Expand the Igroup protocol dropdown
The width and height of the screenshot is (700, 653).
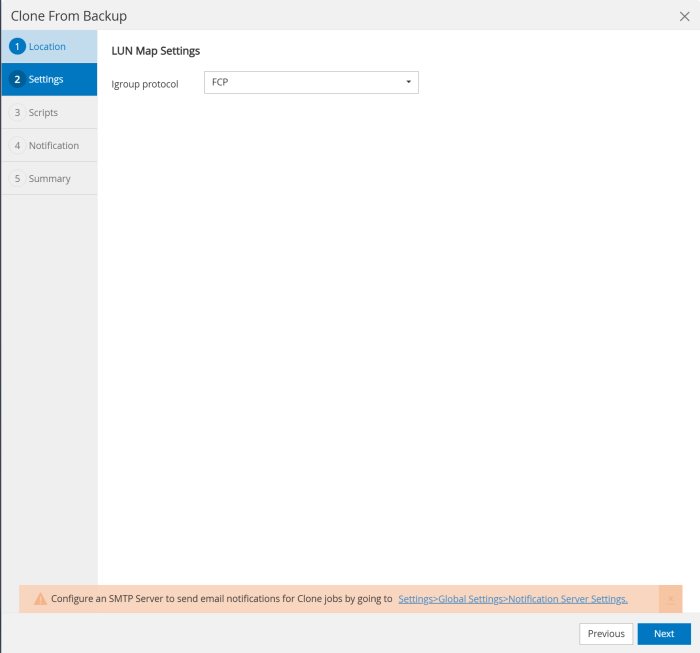[311, 83]
